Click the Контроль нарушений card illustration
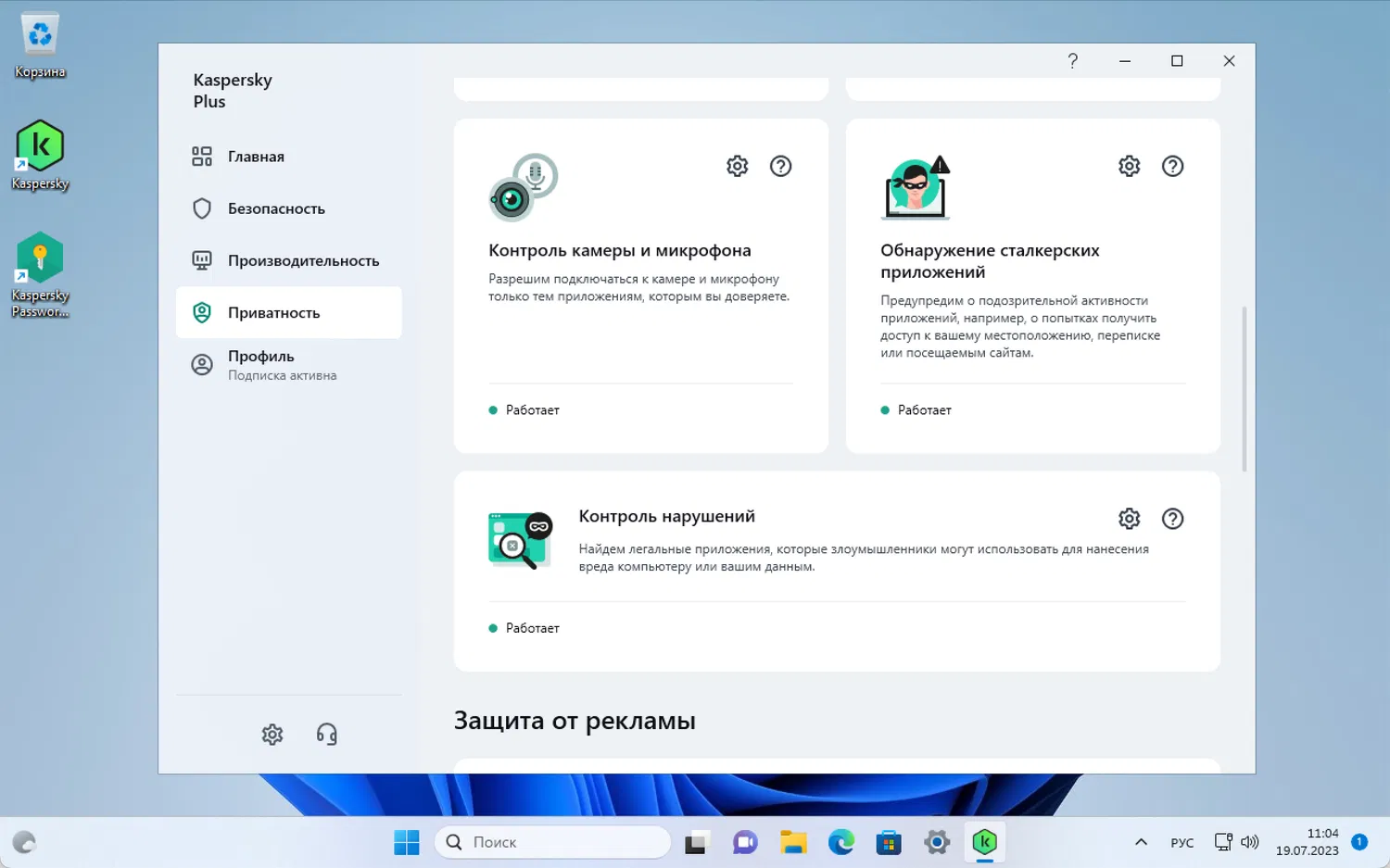 (x=521, y=540)
